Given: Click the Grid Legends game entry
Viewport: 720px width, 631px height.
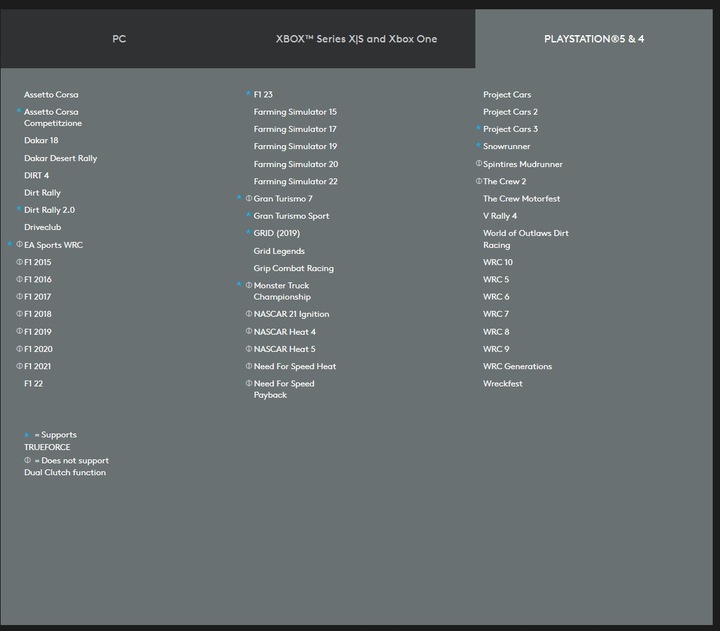Looking at the screenshot, I should (x=279, y=251).
